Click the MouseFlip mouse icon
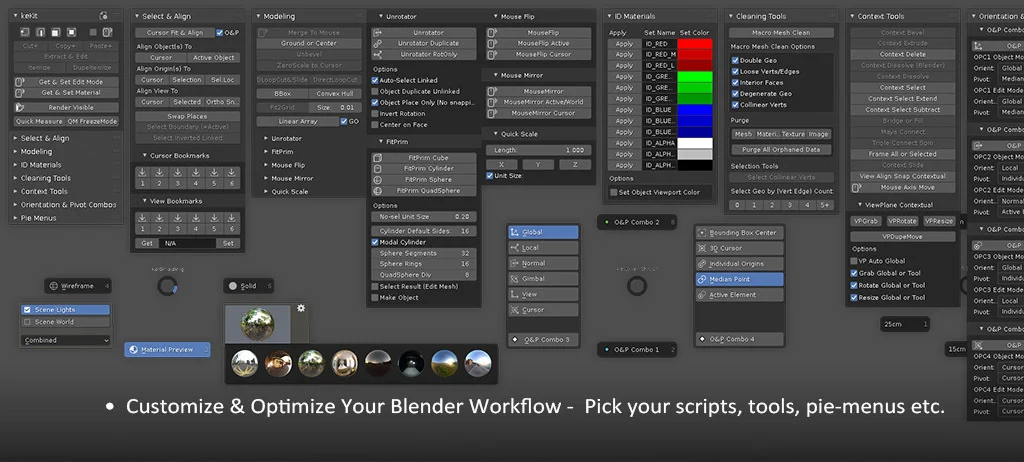The width and height of the screenshot is (1024, 462). [491, 33]
